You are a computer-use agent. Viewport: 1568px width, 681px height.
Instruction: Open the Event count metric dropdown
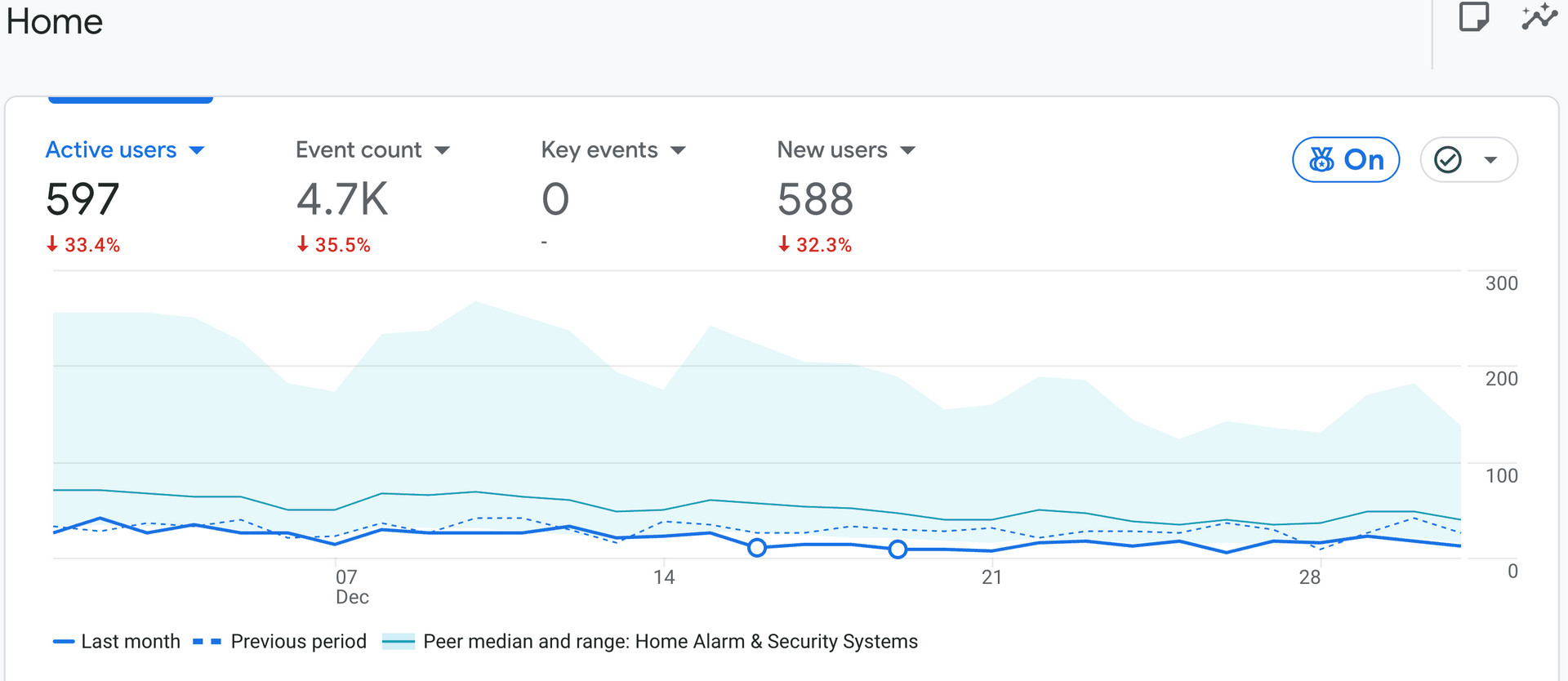(x=442, y=150)
